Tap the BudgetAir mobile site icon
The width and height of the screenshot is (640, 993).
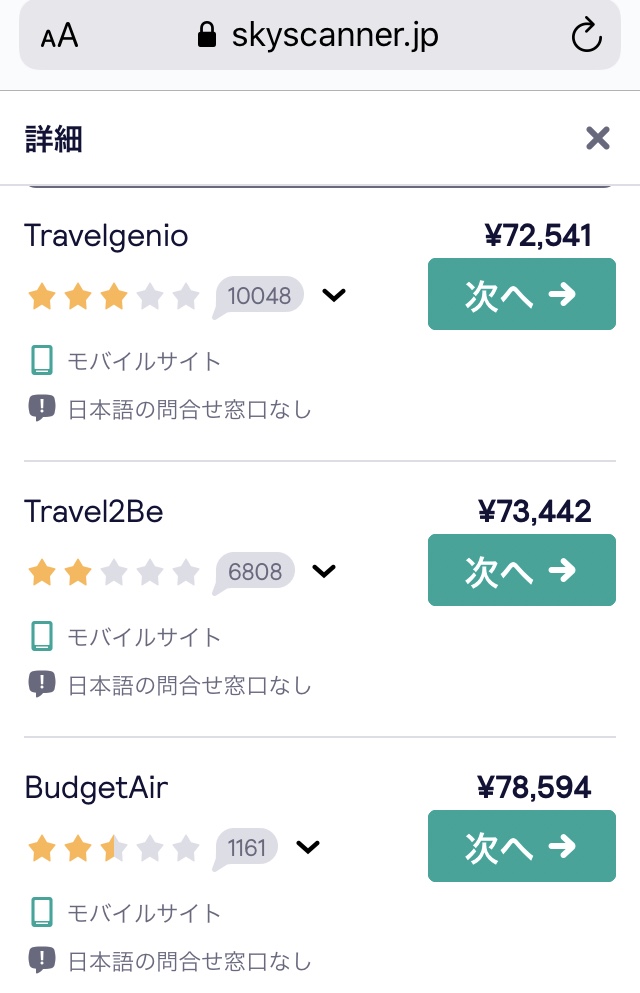pos(41,912)
